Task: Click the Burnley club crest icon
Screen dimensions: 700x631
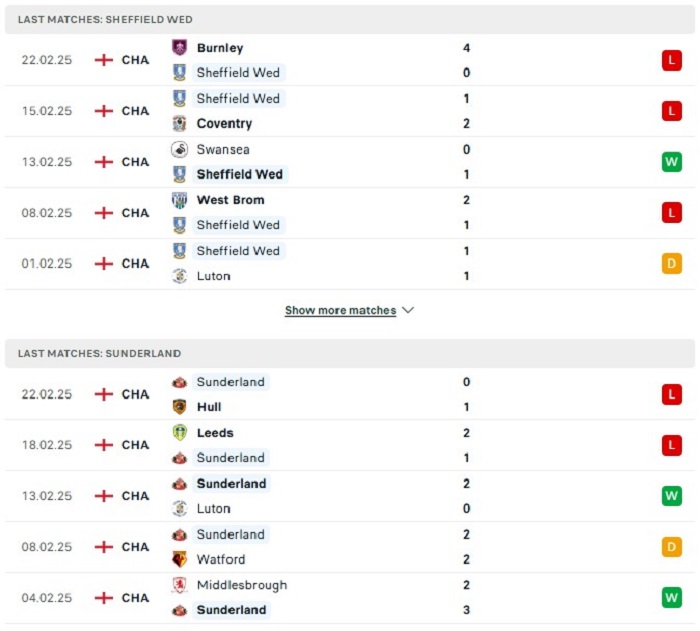Action: point(179,47)
